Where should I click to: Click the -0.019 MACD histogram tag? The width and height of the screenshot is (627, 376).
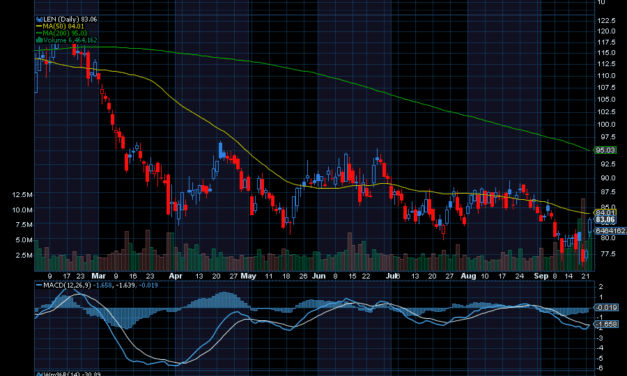[x=606, y=307]
